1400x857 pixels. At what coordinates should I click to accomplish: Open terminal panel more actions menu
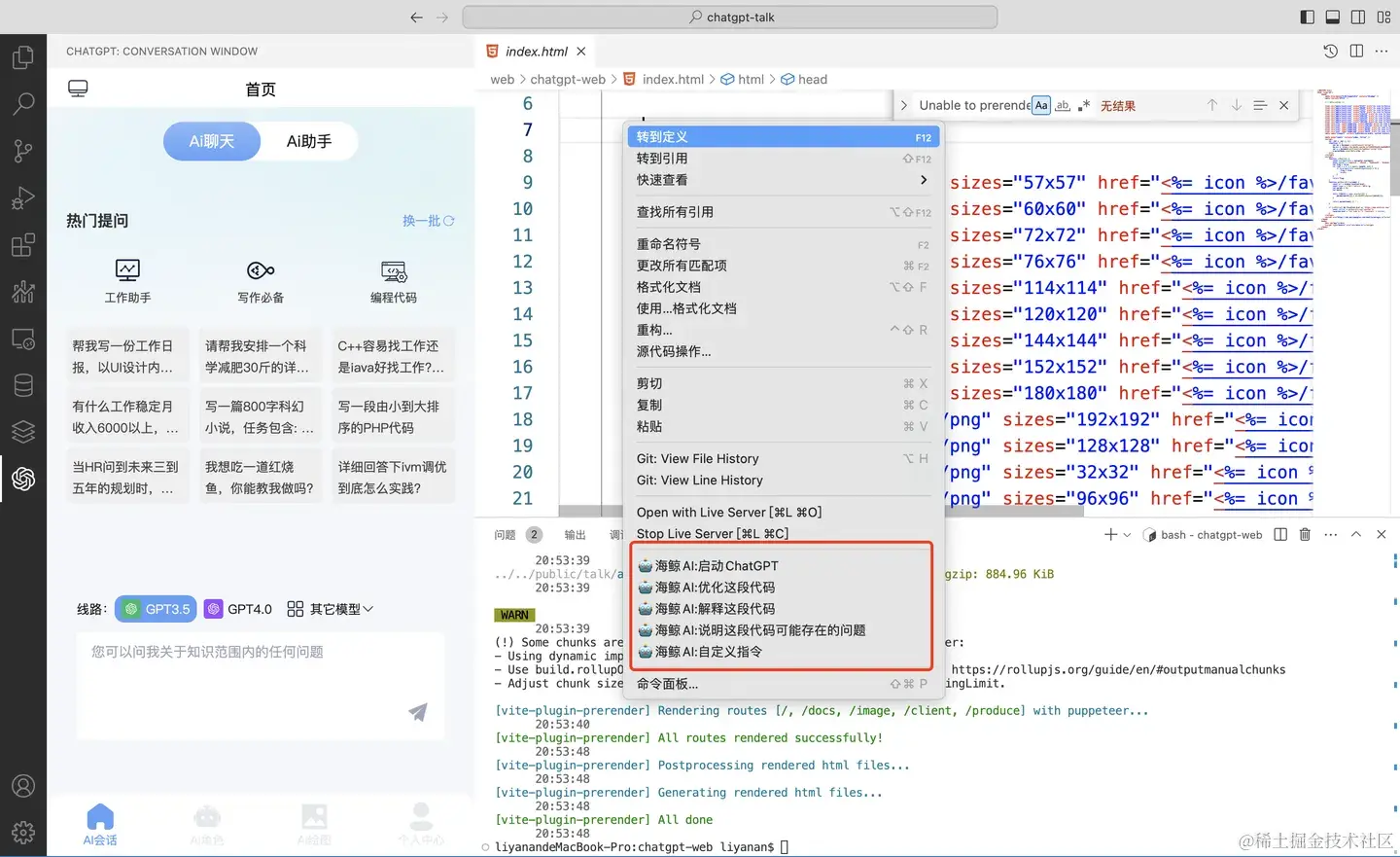pos(1331,534)
